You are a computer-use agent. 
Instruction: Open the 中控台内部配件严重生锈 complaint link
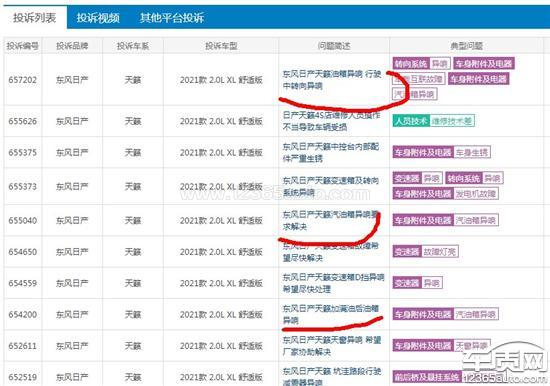click(x=331, y=152)
